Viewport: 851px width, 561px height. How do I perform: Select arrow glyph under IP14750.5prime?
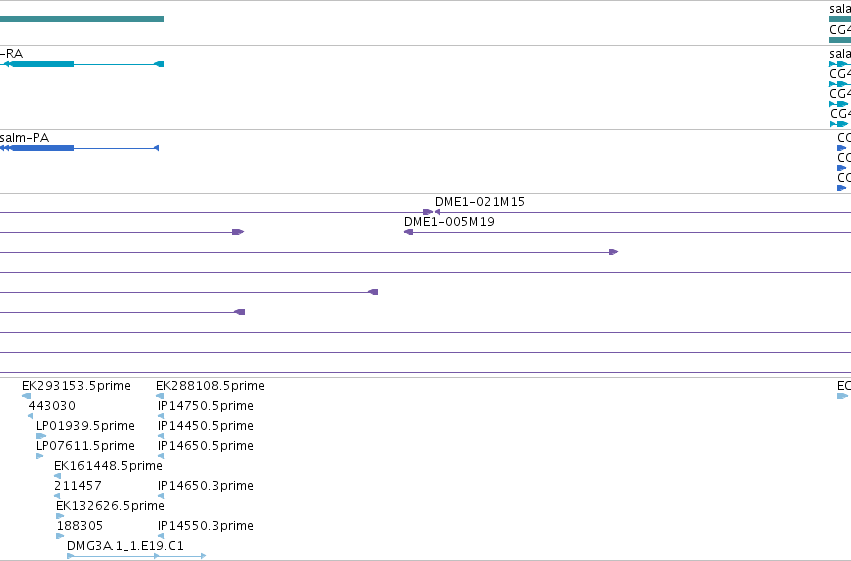(x=161, y=416)
